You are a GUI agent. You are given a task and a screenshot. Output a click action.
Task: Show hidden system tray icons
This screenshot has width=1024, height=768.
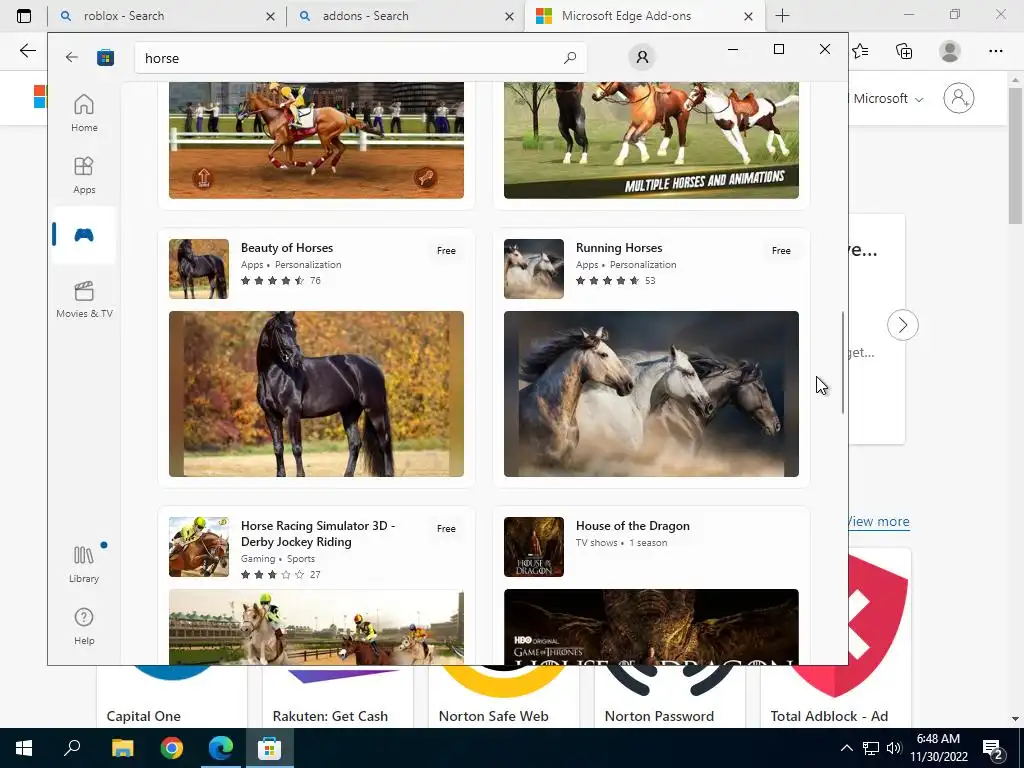(x=846, y=748)
